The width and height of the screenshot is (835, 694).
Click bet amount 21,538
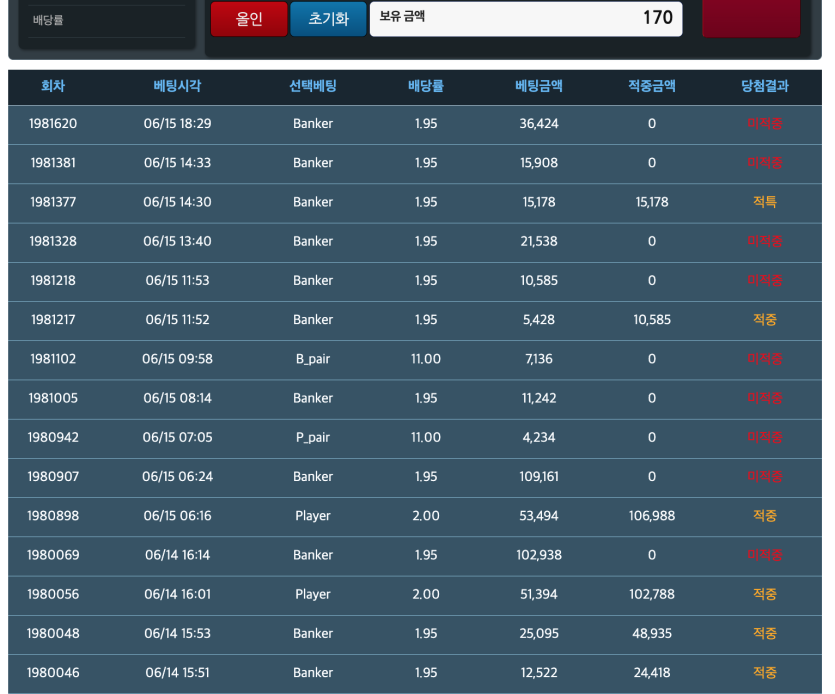point(539,241)
